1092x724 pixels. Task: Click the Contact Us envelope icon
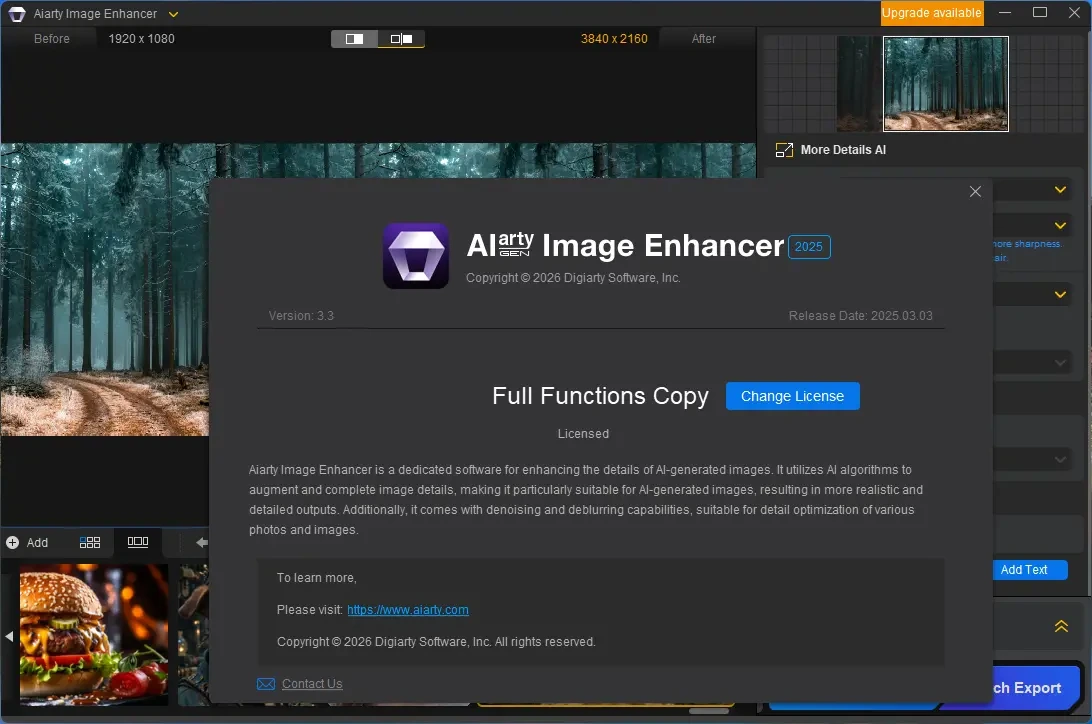[266, 684]
